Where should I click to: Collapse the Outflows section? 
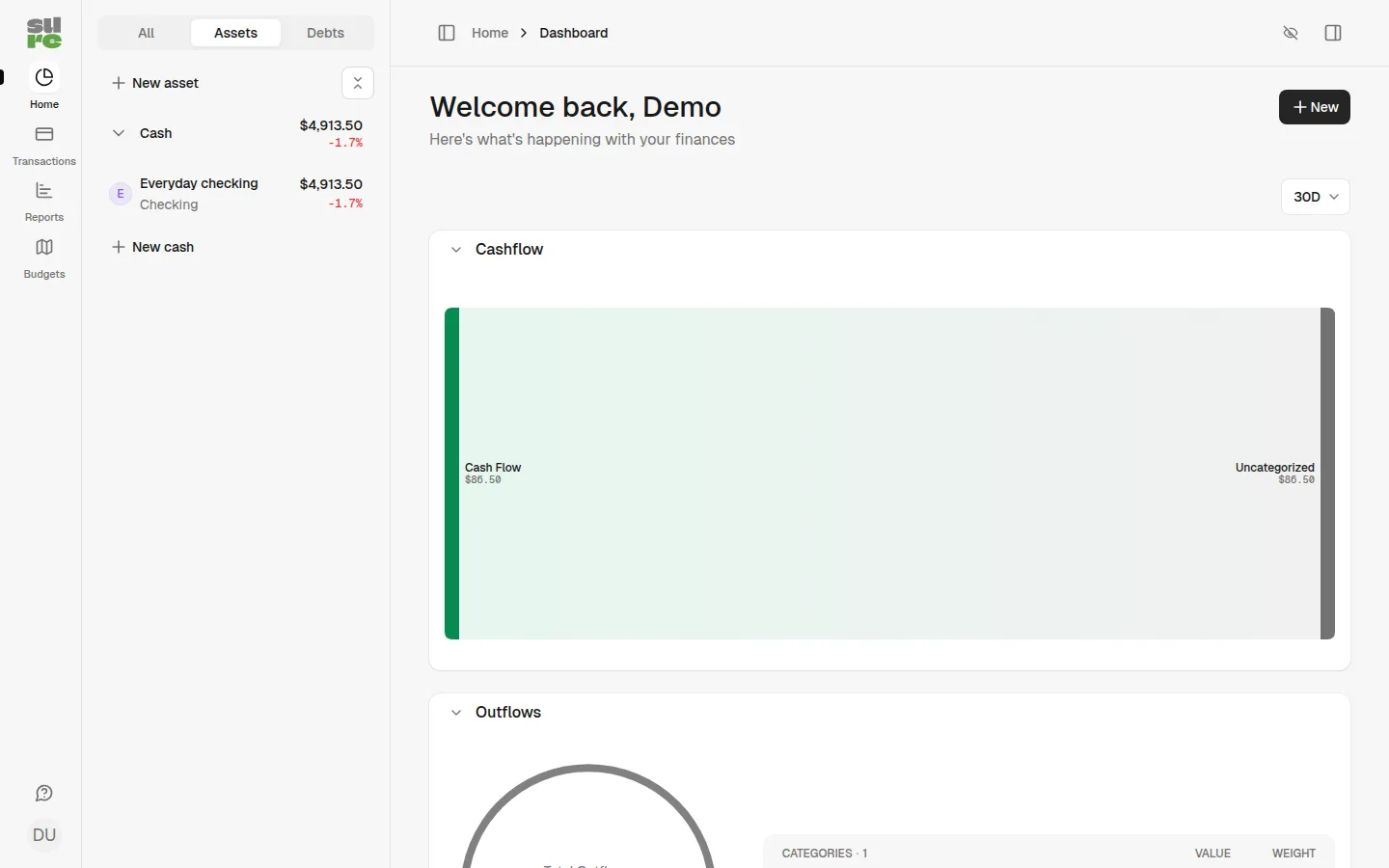[456, 713]
